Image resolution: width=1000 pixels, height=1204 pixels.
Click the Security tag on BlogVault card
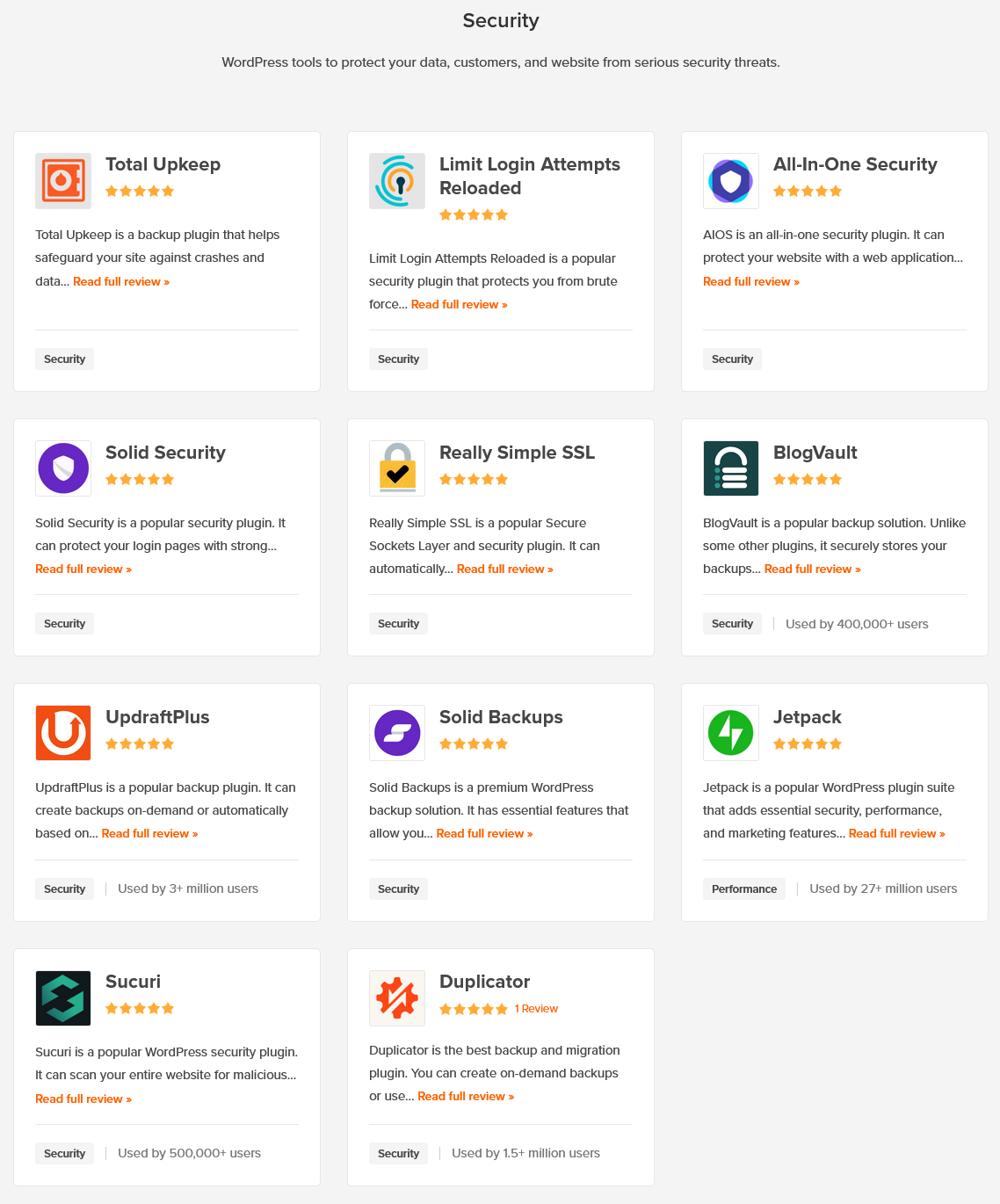click(732, 623)
